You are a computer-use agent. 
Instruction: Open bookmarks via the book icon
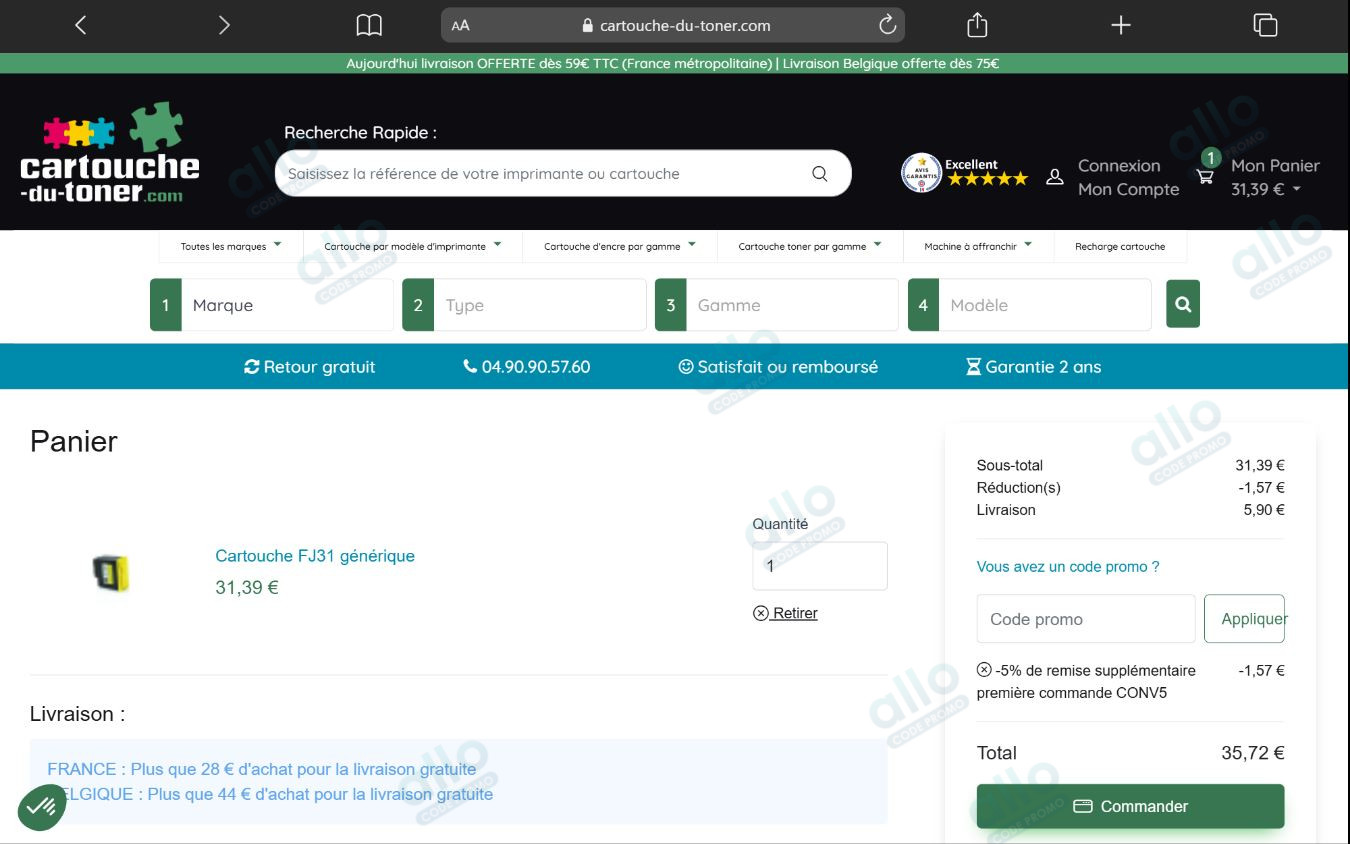coord(369,24)
